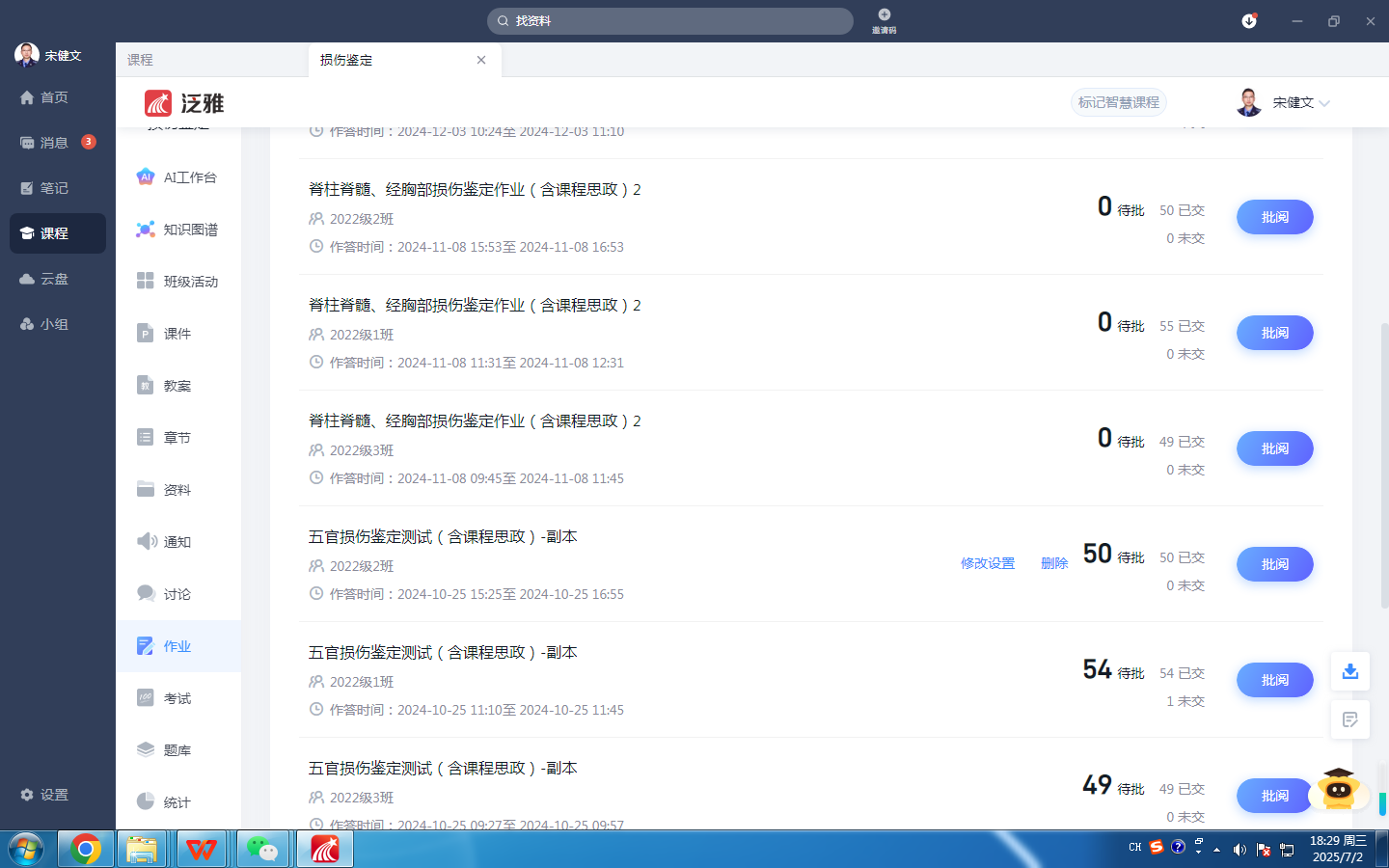Click 批阅 for 2022级1班 五官损伤 test

[x=1275, y=680]
